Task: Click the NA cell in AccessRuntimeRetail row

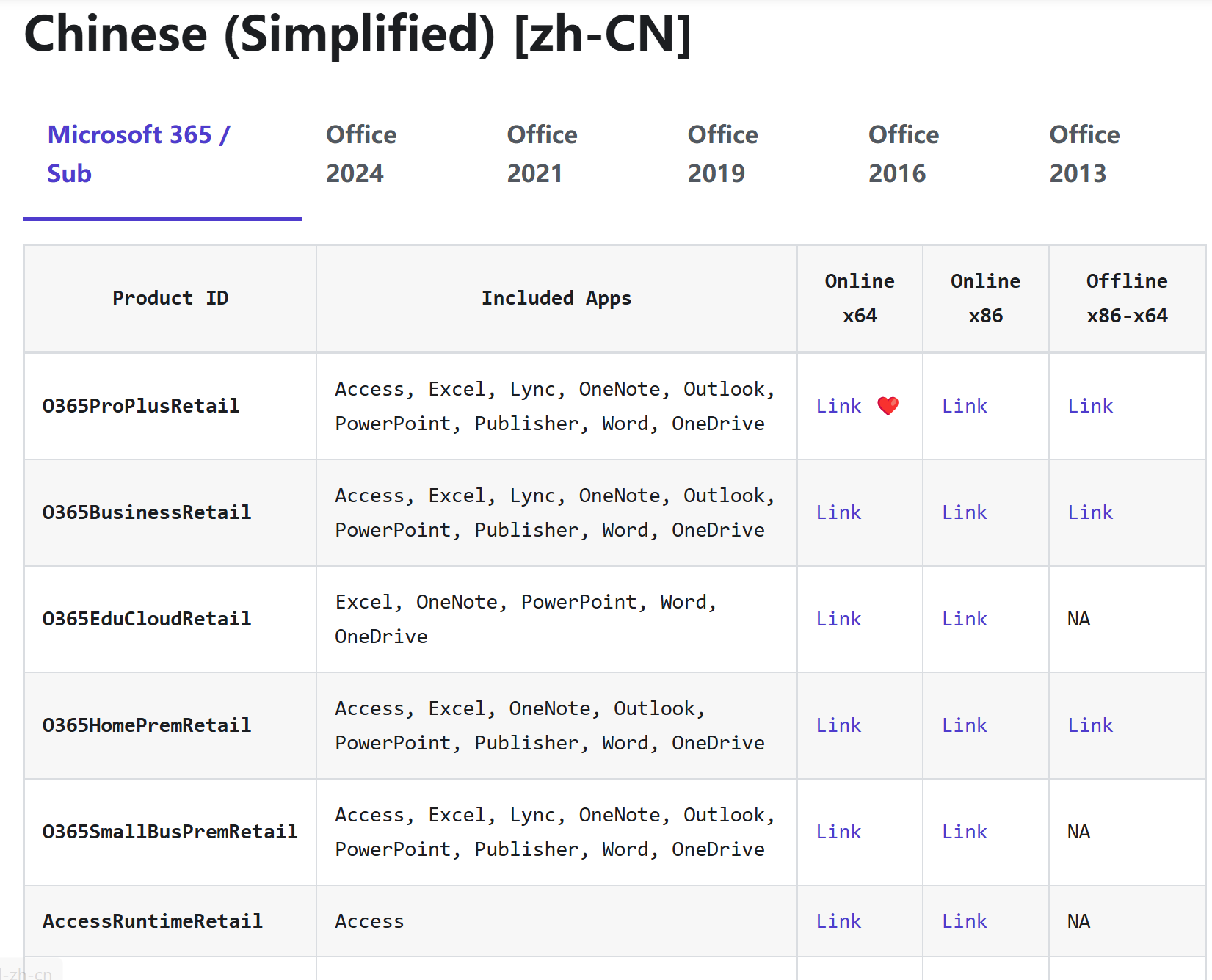Action: [x=1128, y=921]
